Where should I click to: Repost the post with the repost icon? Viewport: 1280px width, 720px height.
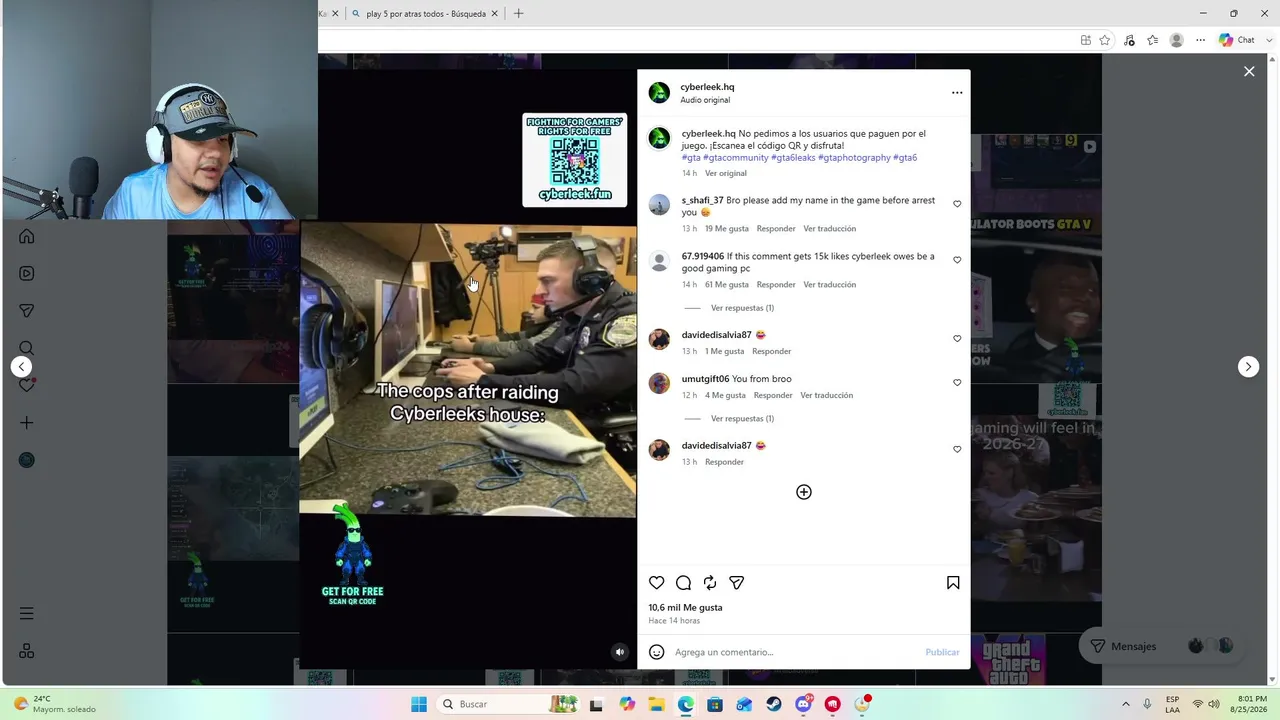710,583
